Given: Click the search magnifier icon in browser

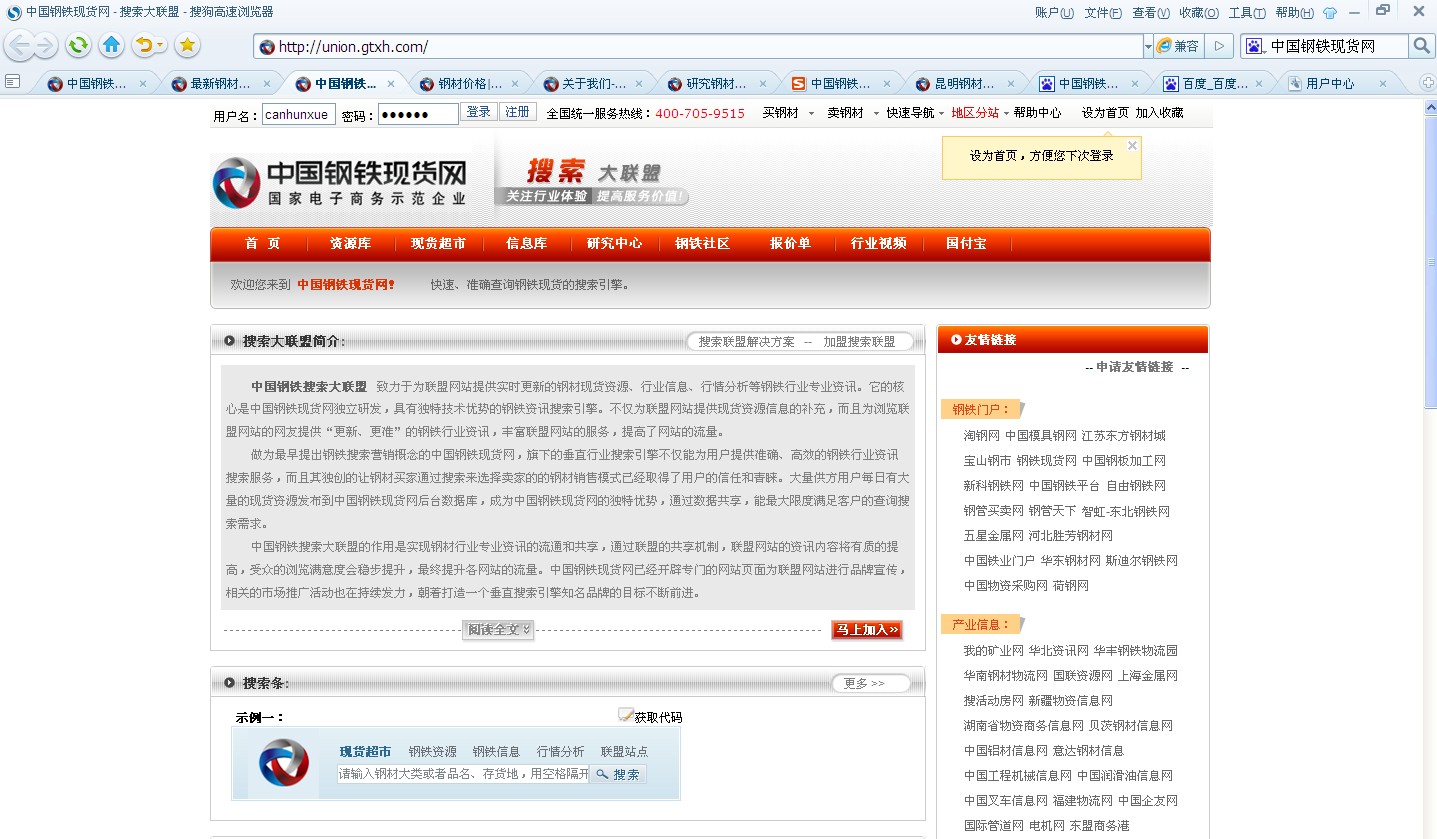Looking at the screenshot, I should coord(1422,46).
